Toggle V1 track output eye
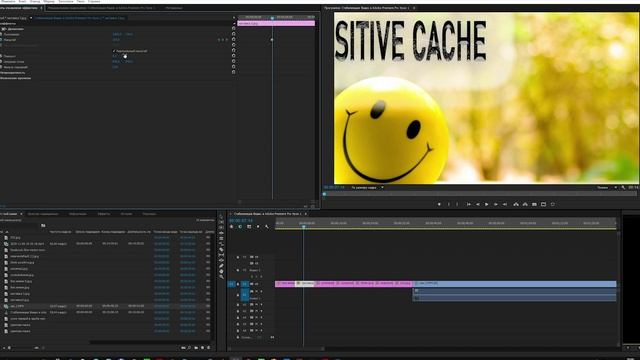 pyautogui.click(x=256, y=284)
